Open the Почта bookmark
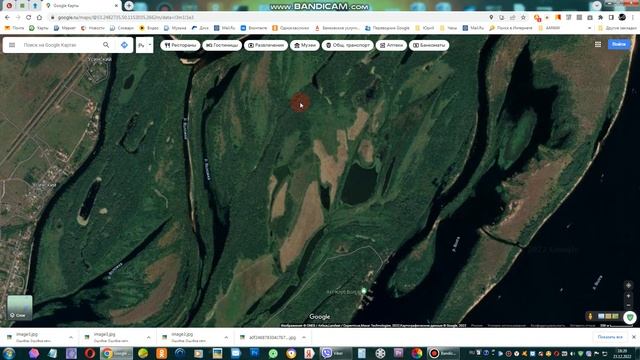Screen dimensions: 640x360 pyautogui.click(x=14, y=28)
